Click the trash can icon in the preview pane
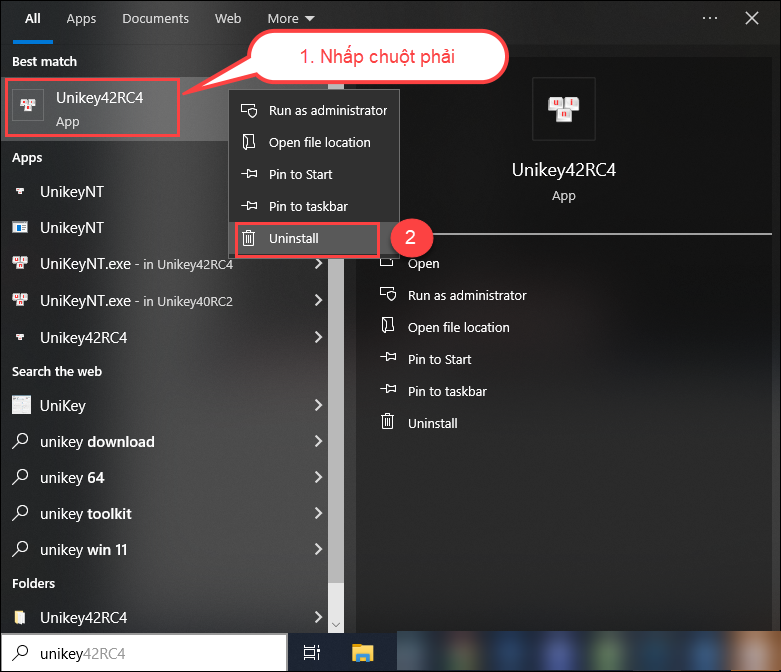Screen dimensions: 781x672 (x=388, y=421)
